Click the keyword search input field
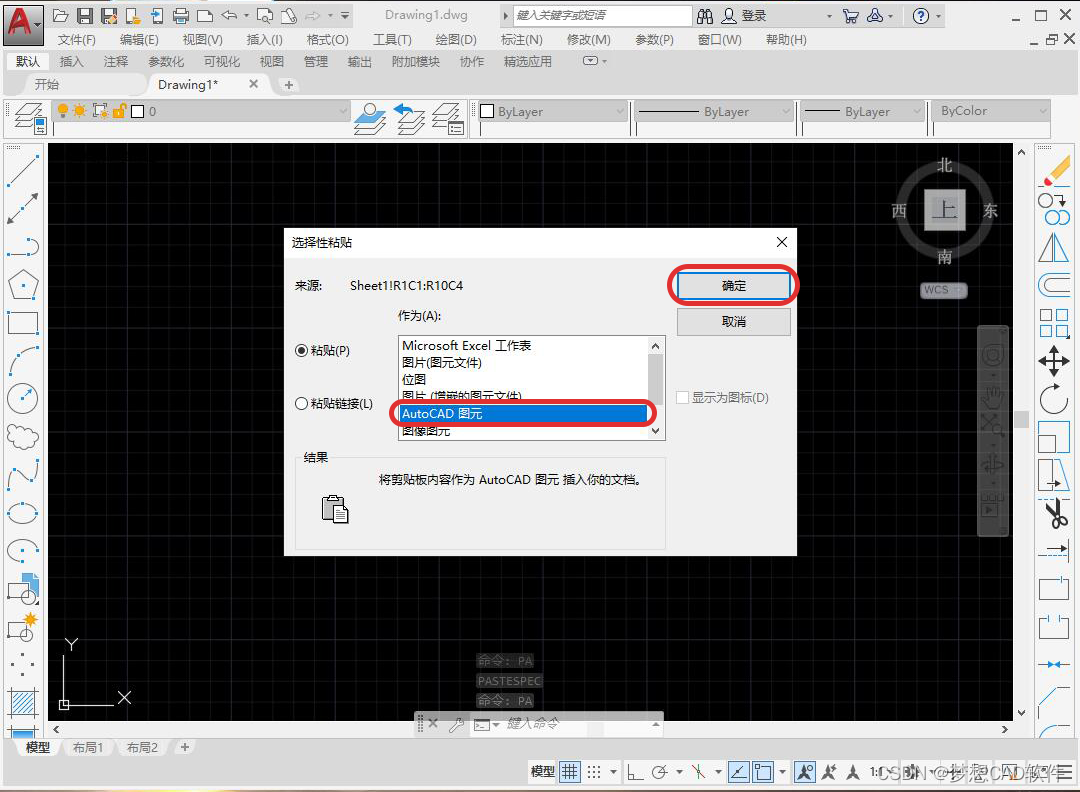The image size is (1080, 792). pyautogui.click(x=603, y=15)
